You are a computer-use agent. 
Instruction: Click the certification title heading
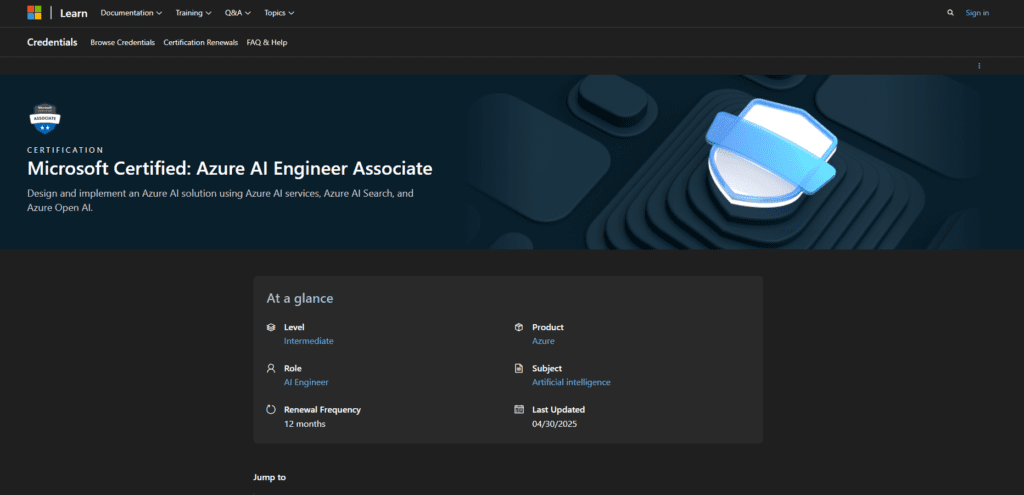point(230,168)
